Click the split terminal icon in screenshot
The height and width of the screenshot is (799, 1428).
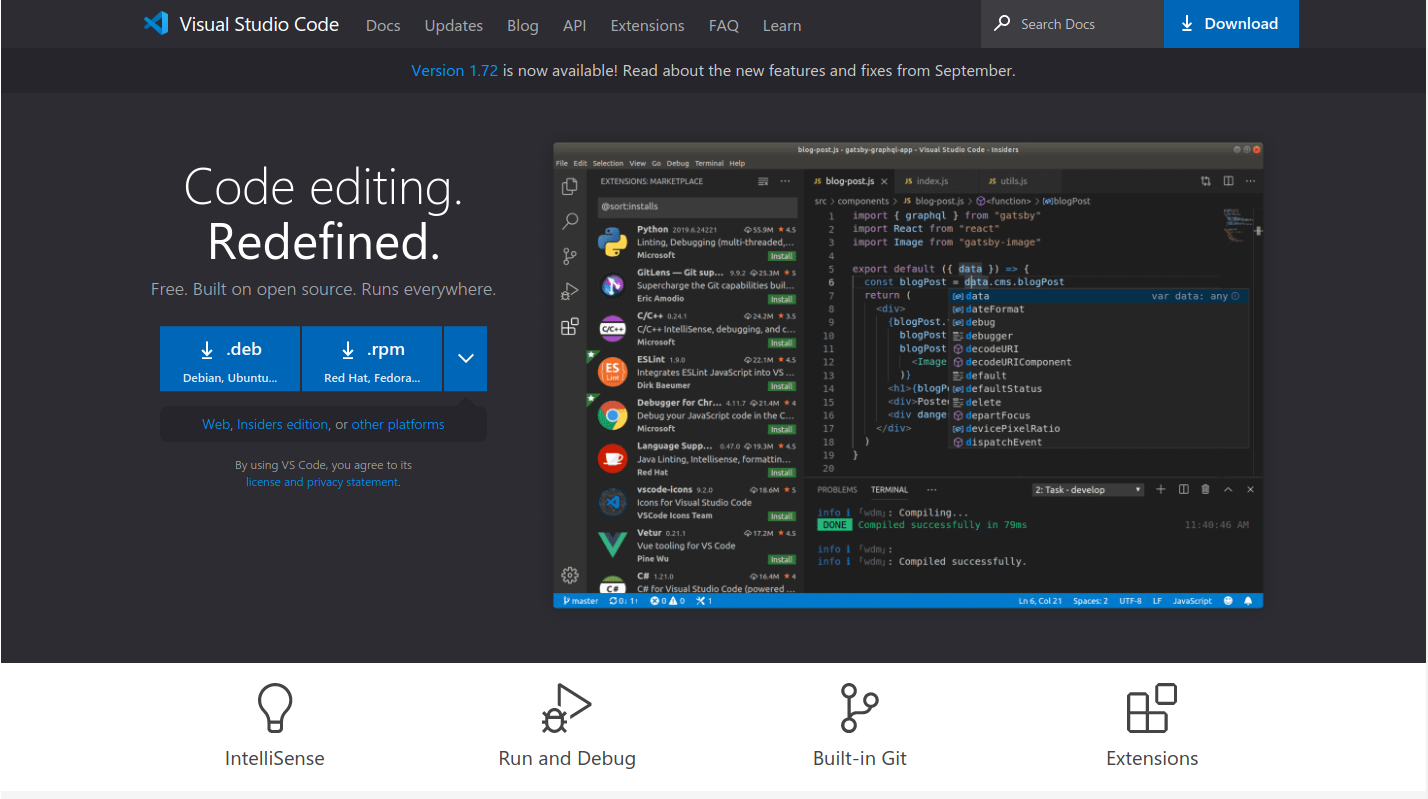tap(1184, 489)
